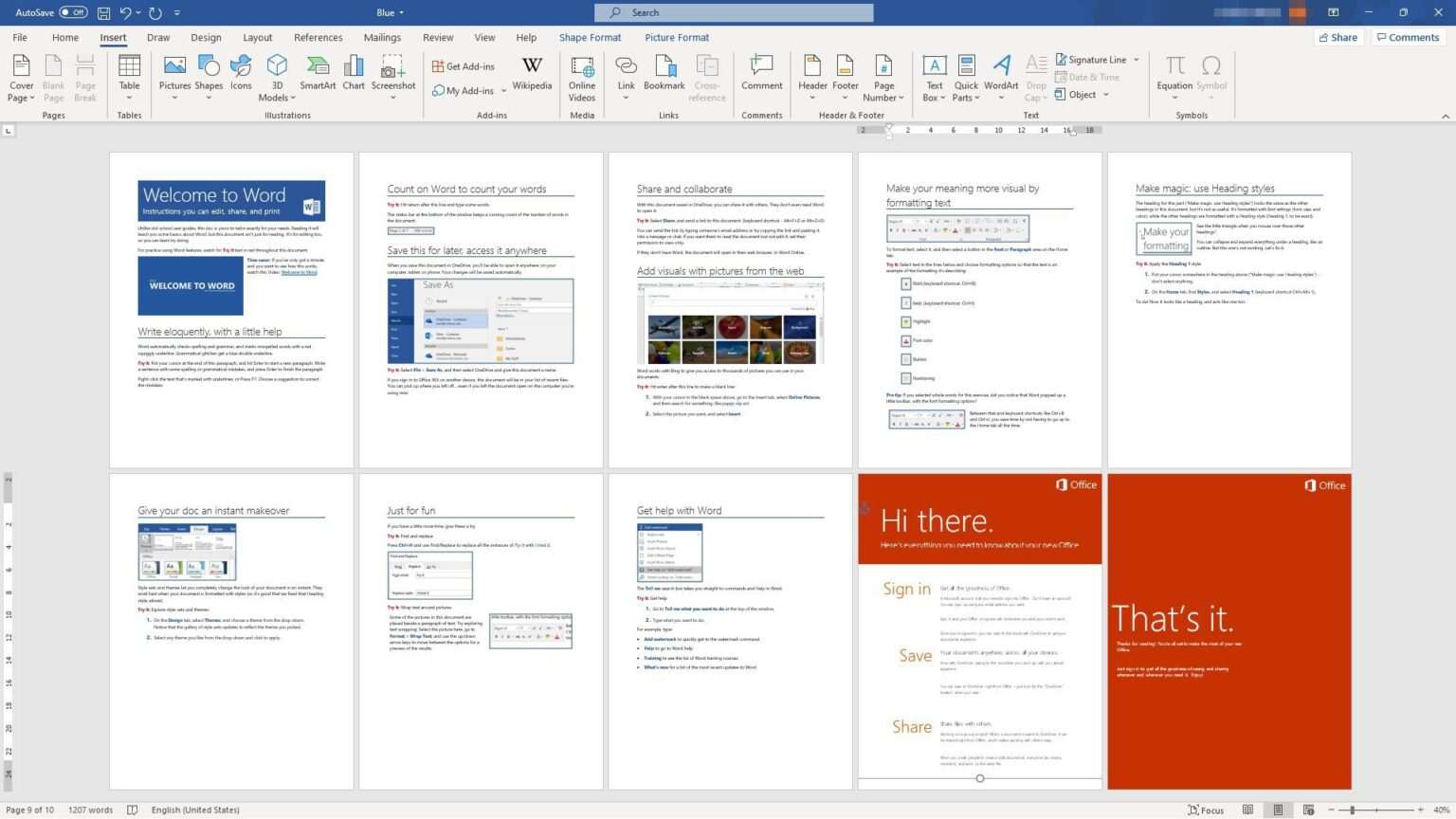Insert a Table from the ribbon
The height and width of the screenshot is (819, 1456).
click(x=129, y=76)
